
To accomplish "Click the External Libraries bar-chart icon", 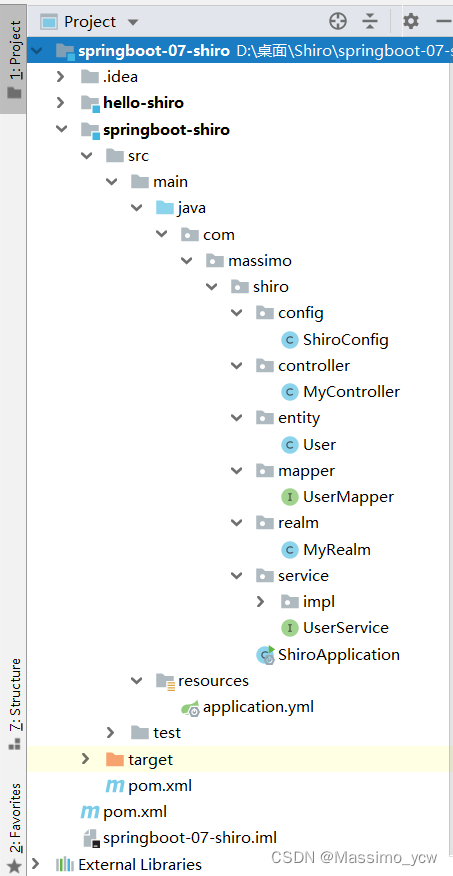I will [65, 865].
